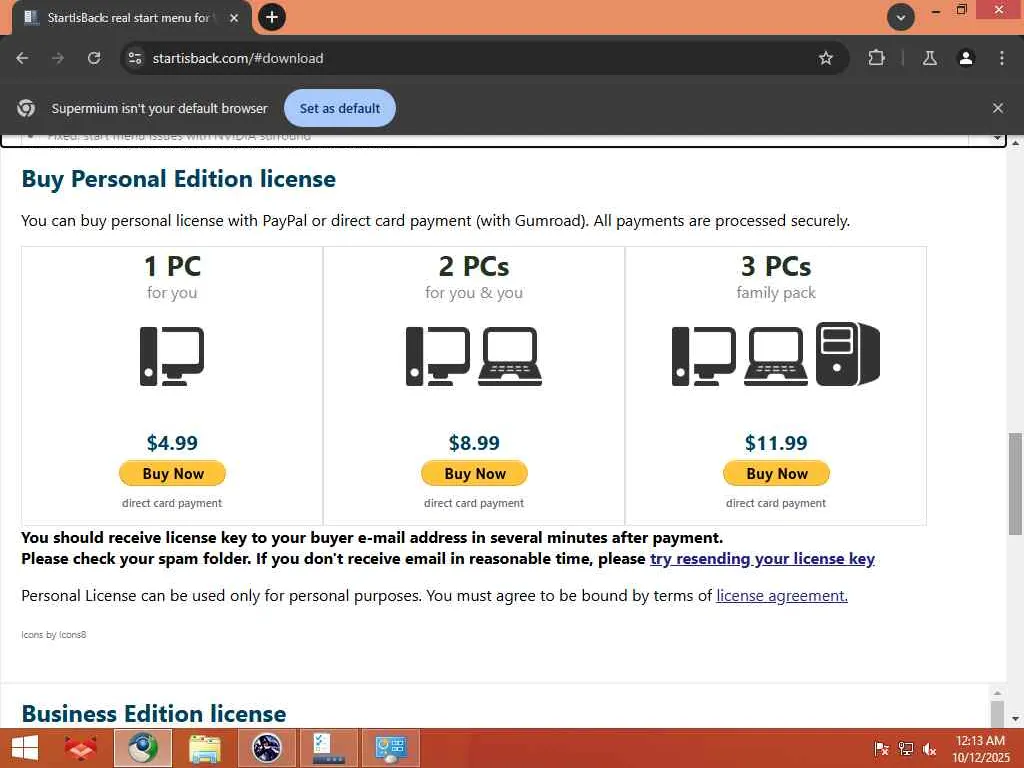Image resolution: width=1024 pixels, height=768 pixels.
Task: Open the Extensions puzzle icon
Action: tap(876, 58)
